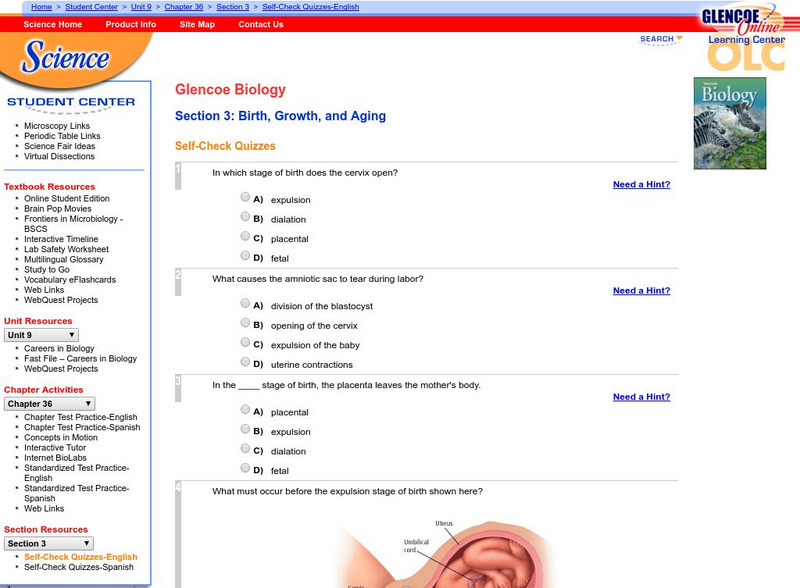Click Need a Hint for question 1
Image resolution: width=800 pixels, height=588 pixels.
point(641,184)
